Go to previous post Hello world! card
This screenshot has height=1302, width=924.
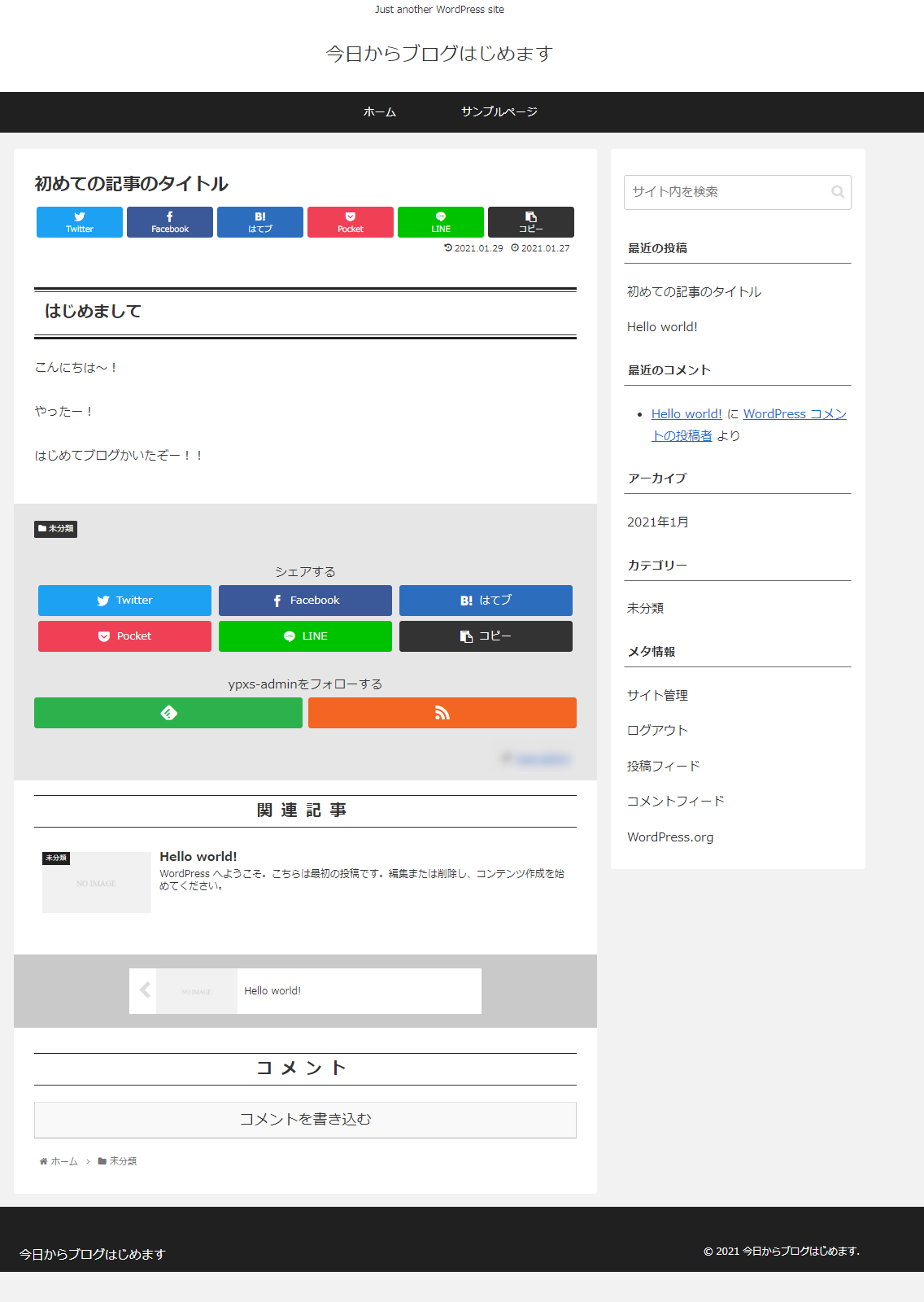[x=305, y=991]
